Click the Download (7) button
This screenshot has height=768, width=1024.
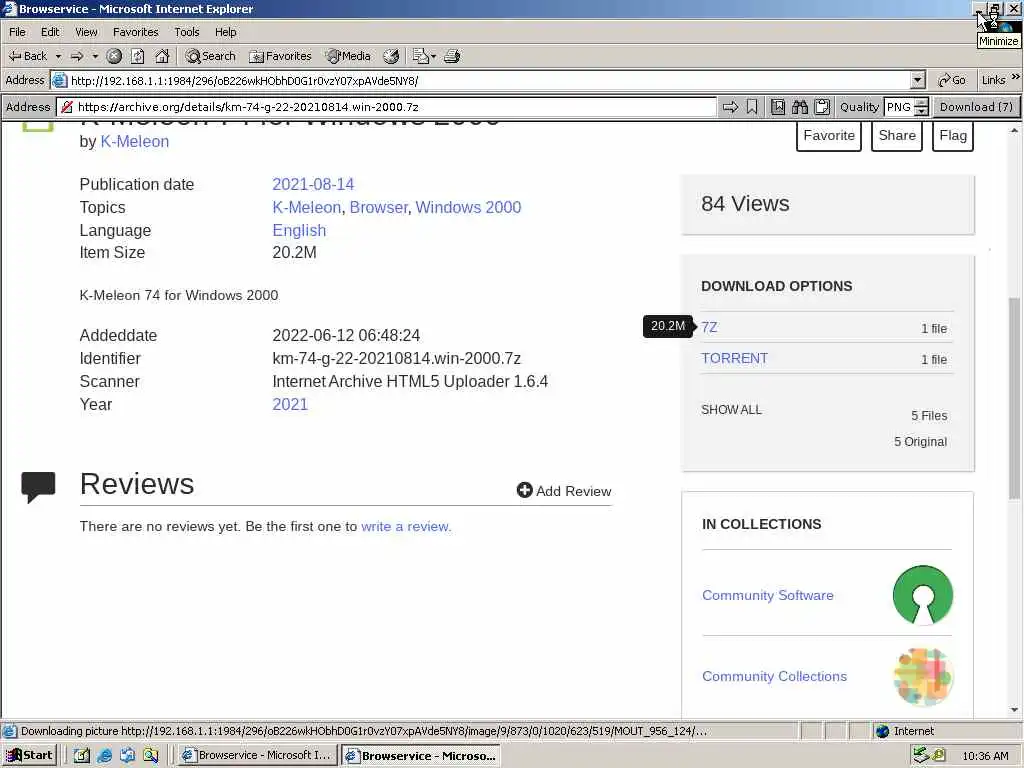976,106
